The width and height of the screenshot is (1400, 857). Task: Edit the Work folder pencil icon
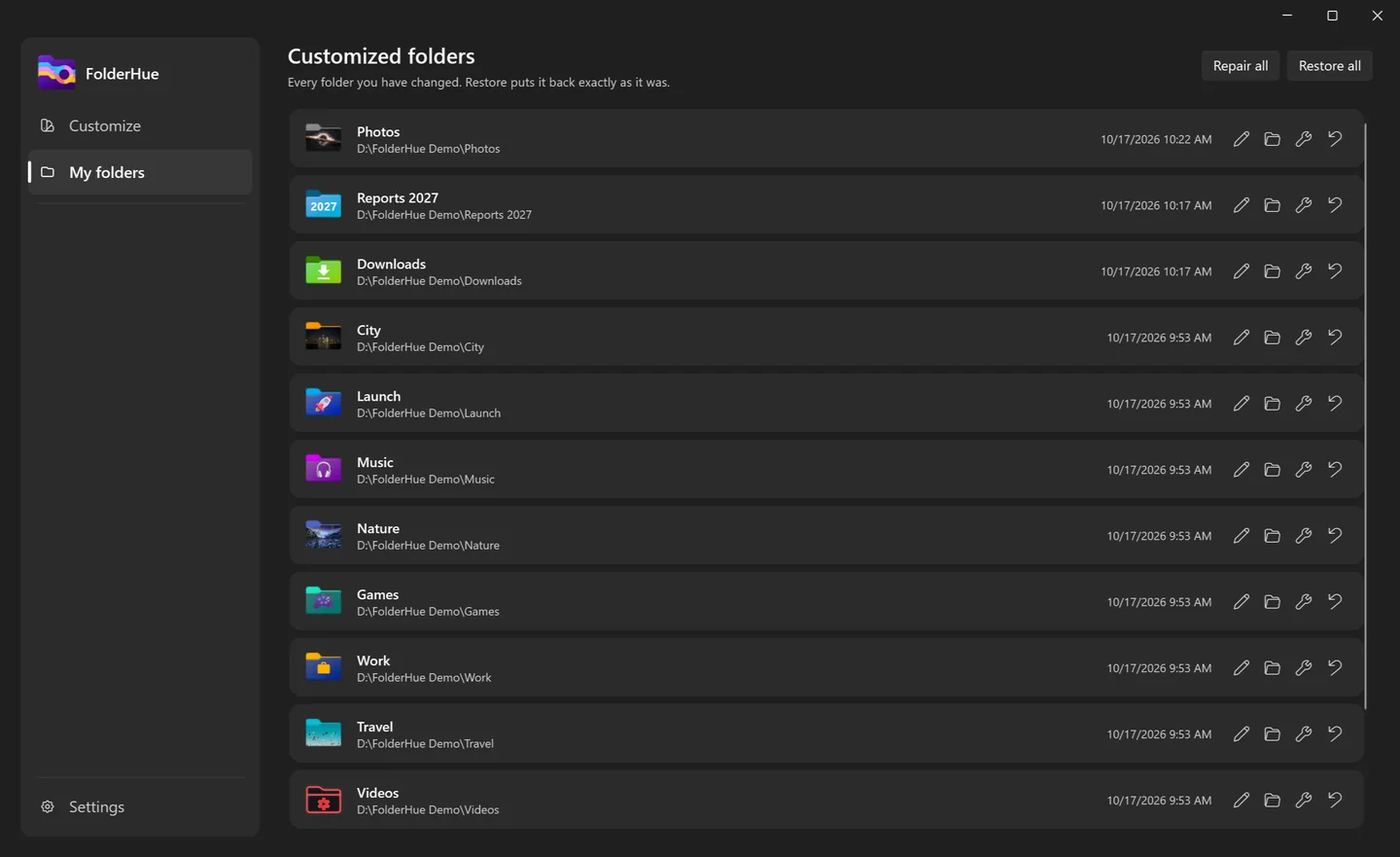click(x=1241, y=668)
